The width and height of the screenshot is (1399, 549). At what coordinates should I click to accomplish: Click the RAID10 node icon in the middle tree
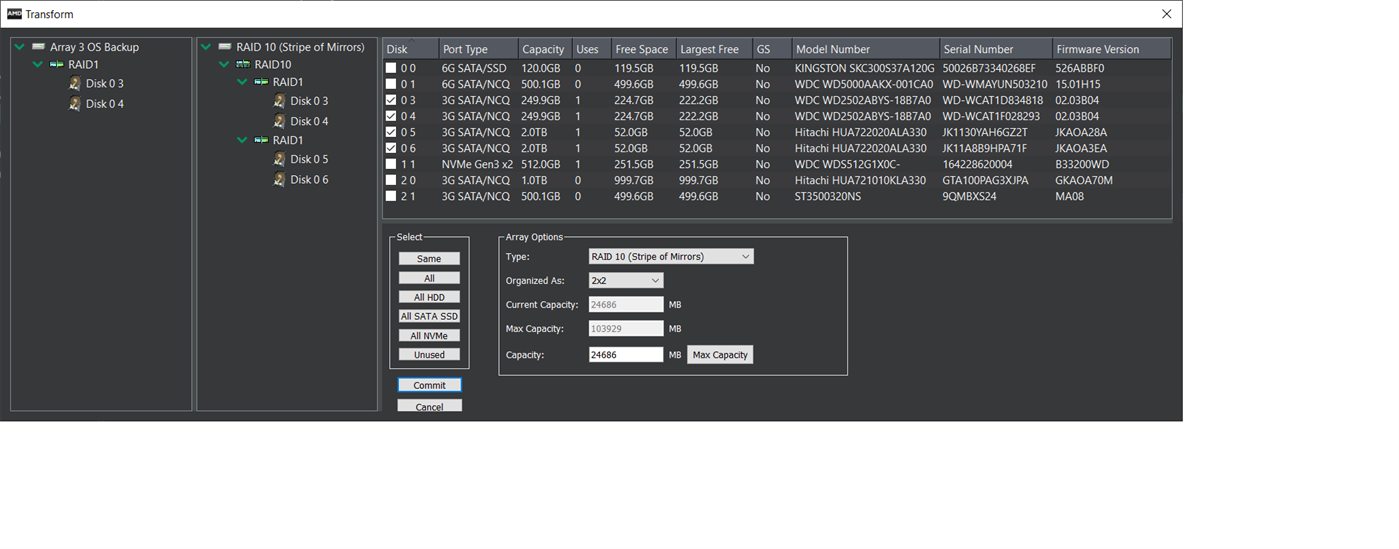click(x=242, y=65)
